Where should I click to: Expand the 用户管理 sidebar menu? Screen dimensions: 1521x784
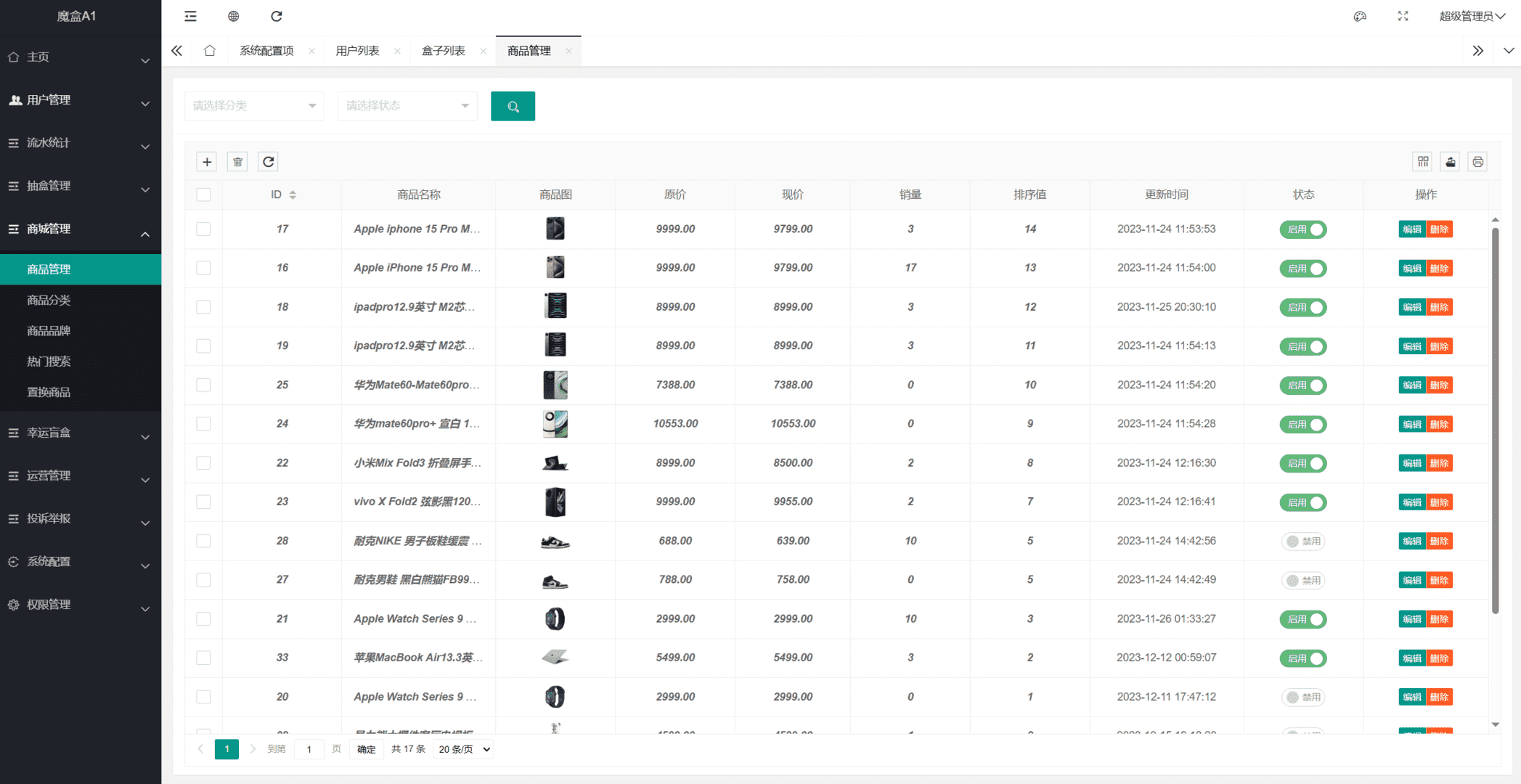pyautogui.click(x=81, y=100)
